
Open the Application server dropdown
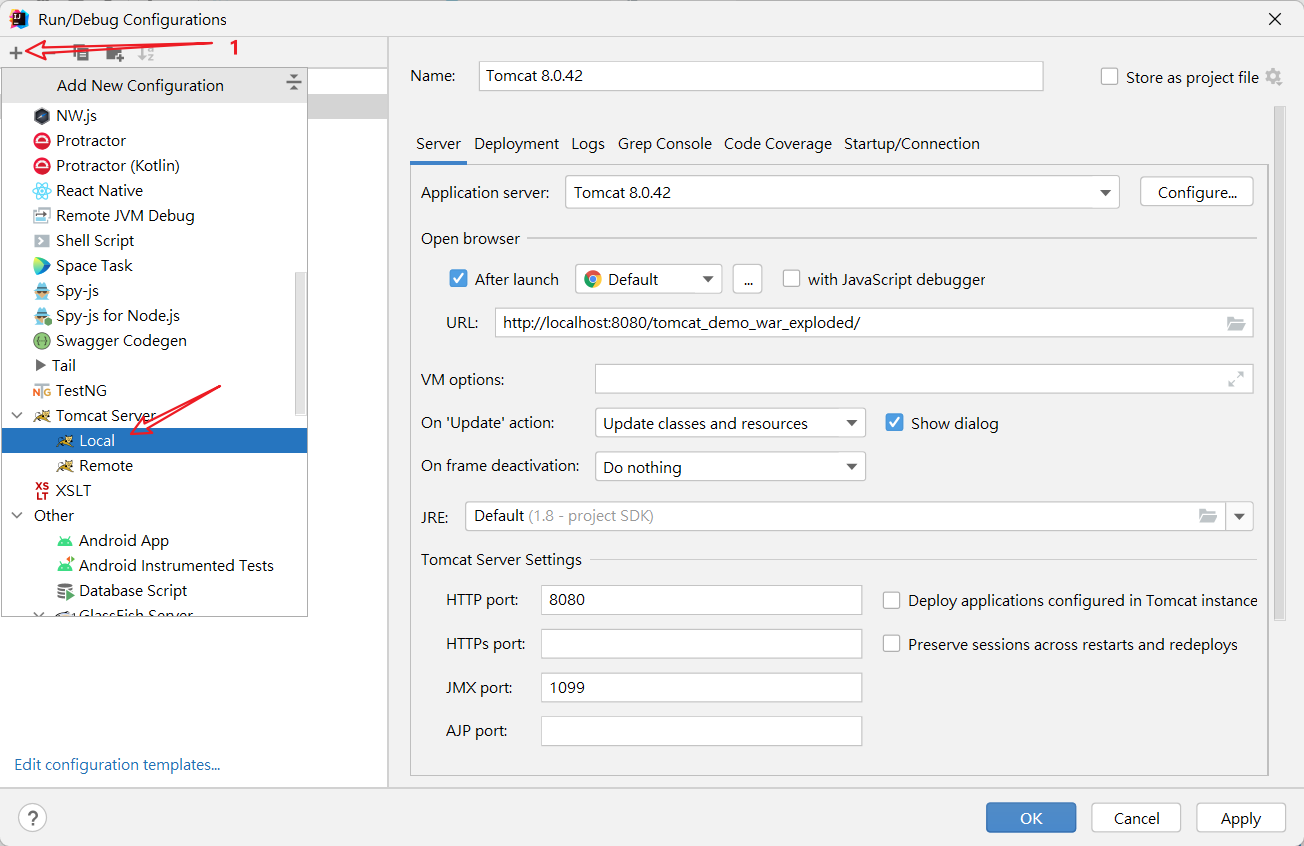(1105, 191)
